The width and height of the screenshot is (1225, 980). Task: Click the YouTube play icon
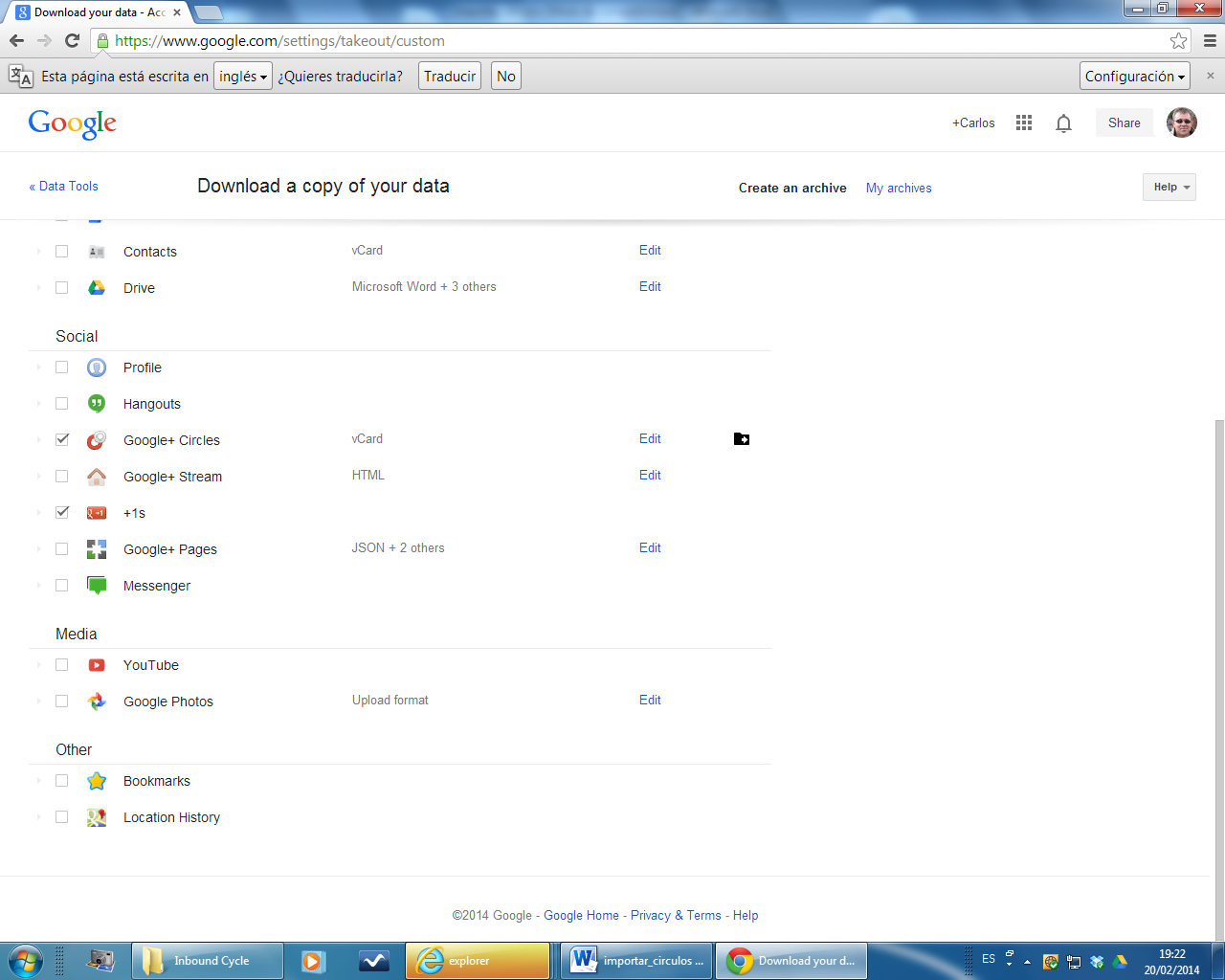point(97,665)
